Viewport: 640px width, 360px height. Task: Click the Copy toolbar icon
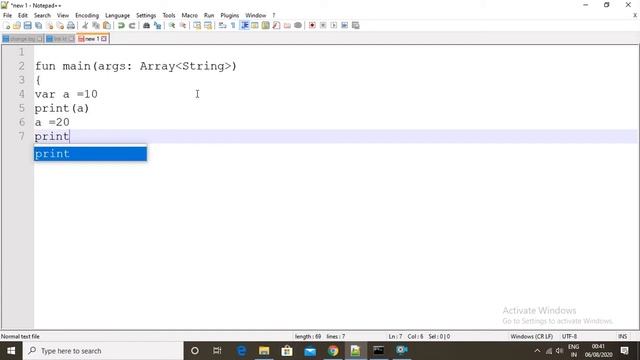(x=96, y=25)
